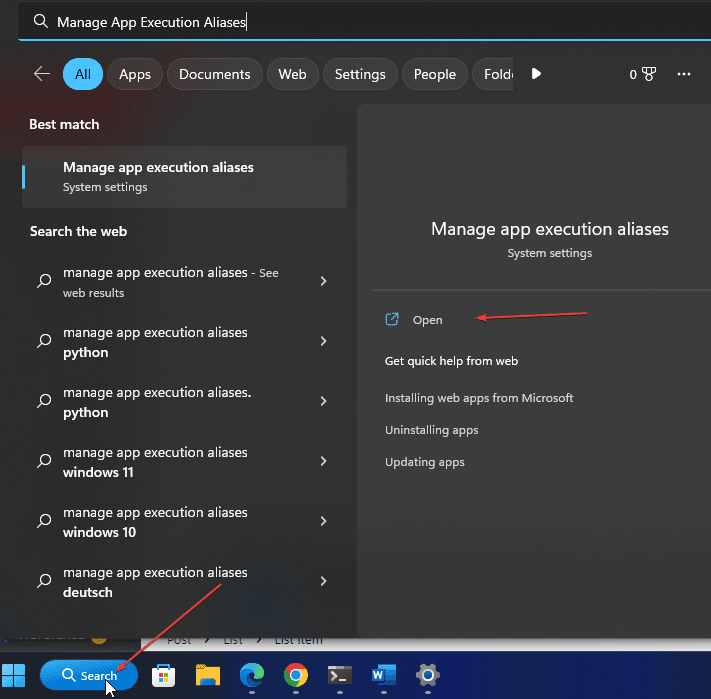Click search icon beside 'See web results' suggestion
Image resolution: width=711 pixels, height=699 pixels.
[x=44, y=281]
